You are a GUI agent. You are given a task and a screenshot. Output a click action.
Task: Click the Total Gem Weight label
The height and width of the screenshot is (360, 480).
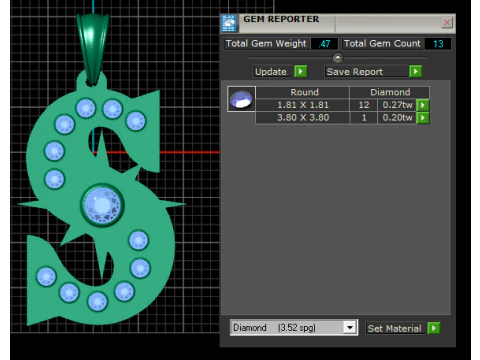point(266,44)
